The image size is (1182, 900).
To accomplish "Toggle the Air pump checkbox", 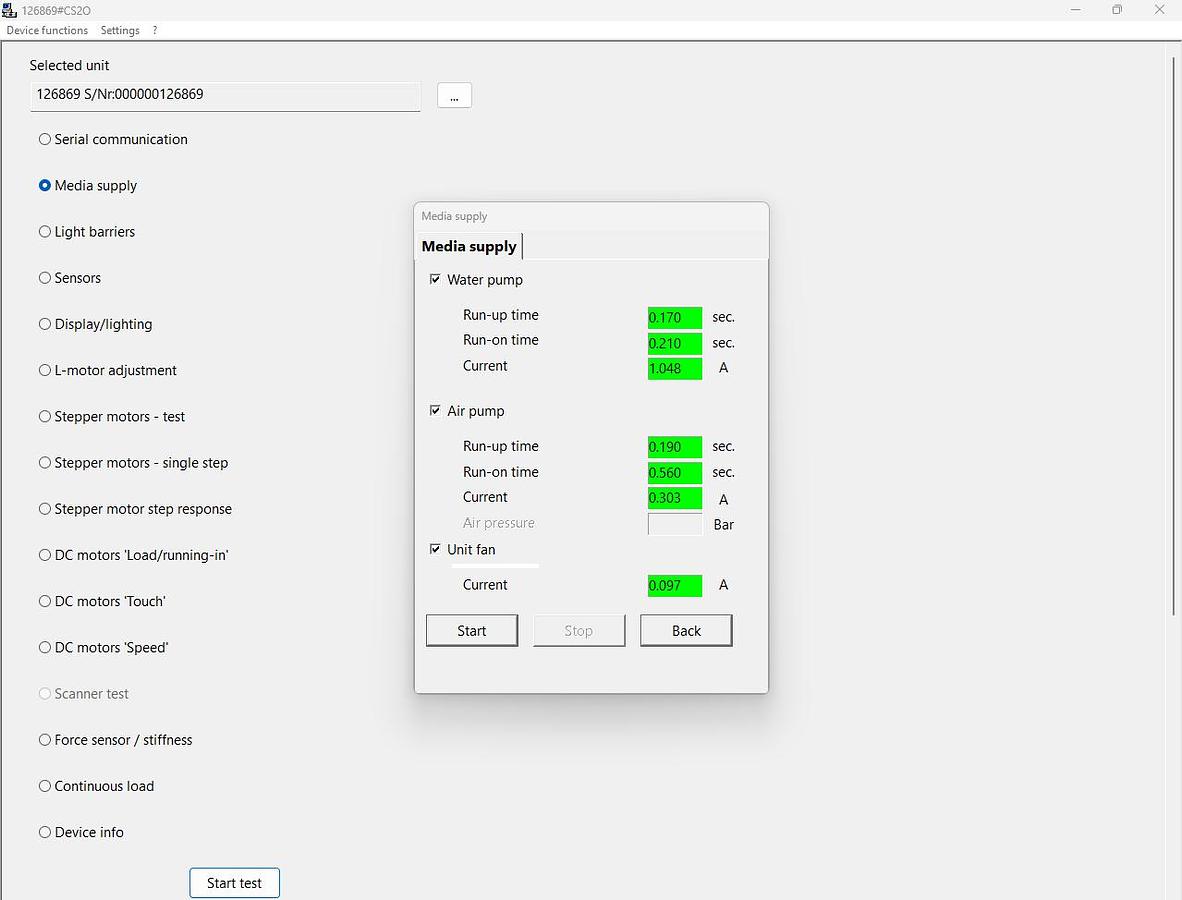I will (x=435, y=410).
